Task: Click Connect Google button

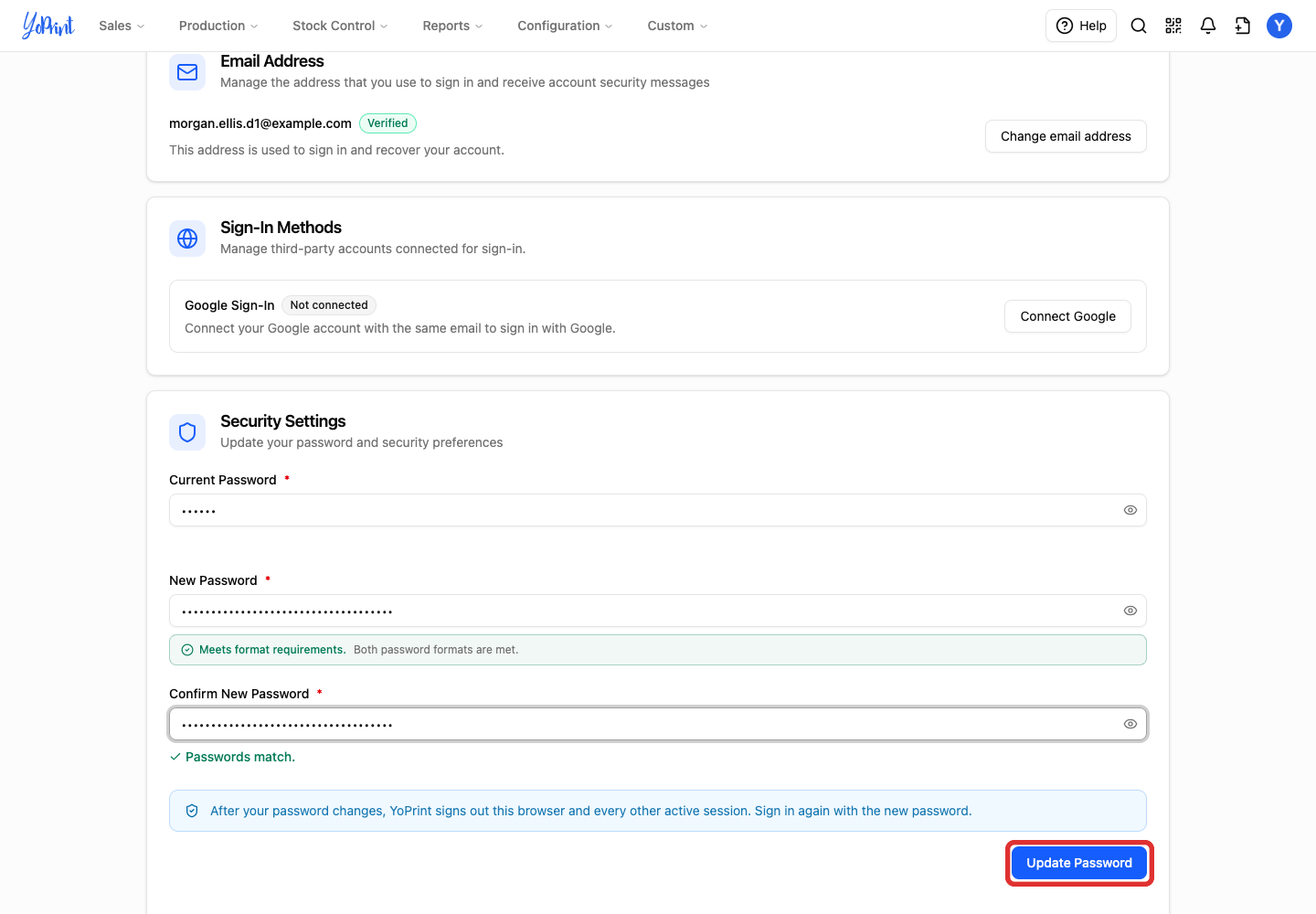Action: (x=1067, y=316)
